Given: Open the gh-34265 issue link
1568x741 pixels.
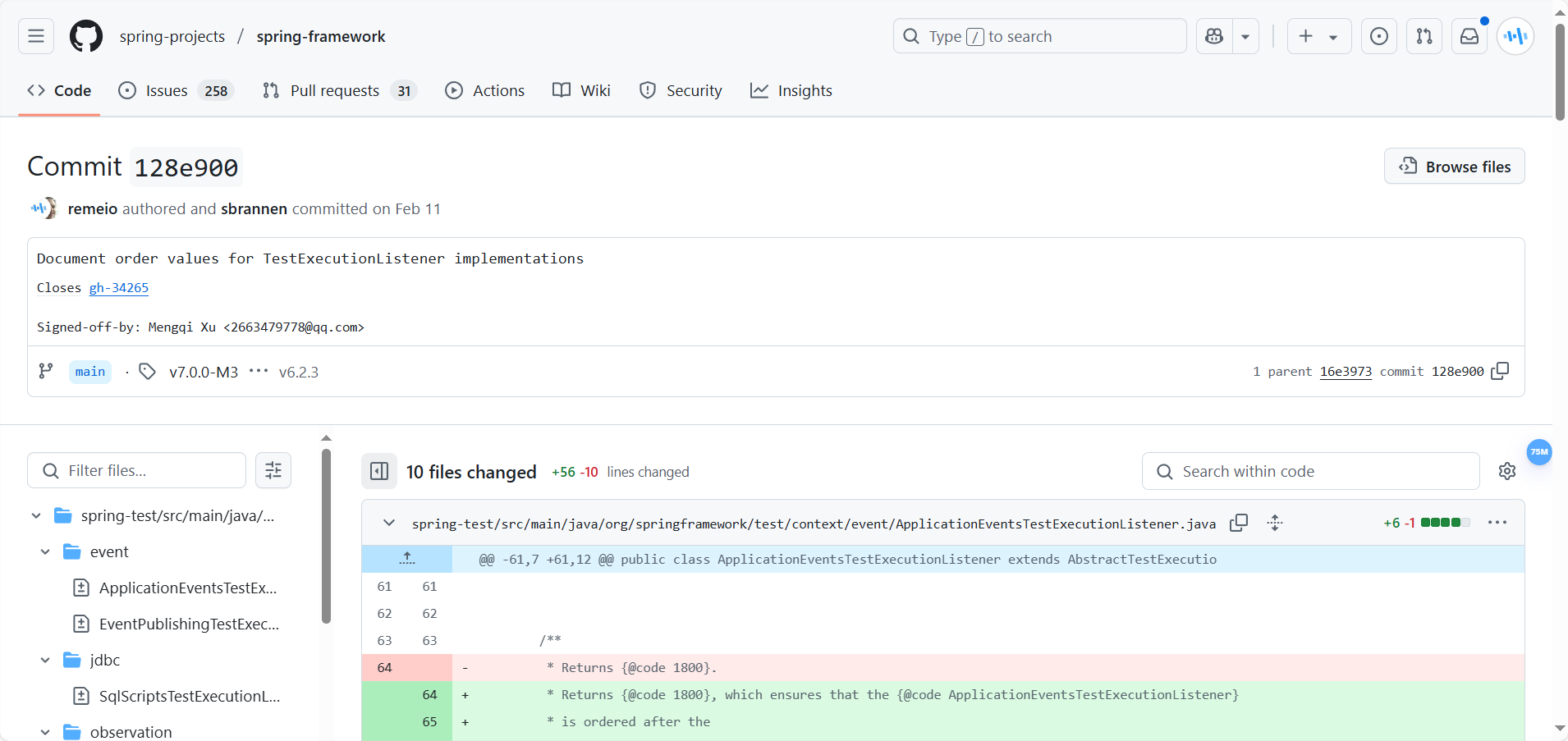Looking at the screenshot, I should point(119,288).
